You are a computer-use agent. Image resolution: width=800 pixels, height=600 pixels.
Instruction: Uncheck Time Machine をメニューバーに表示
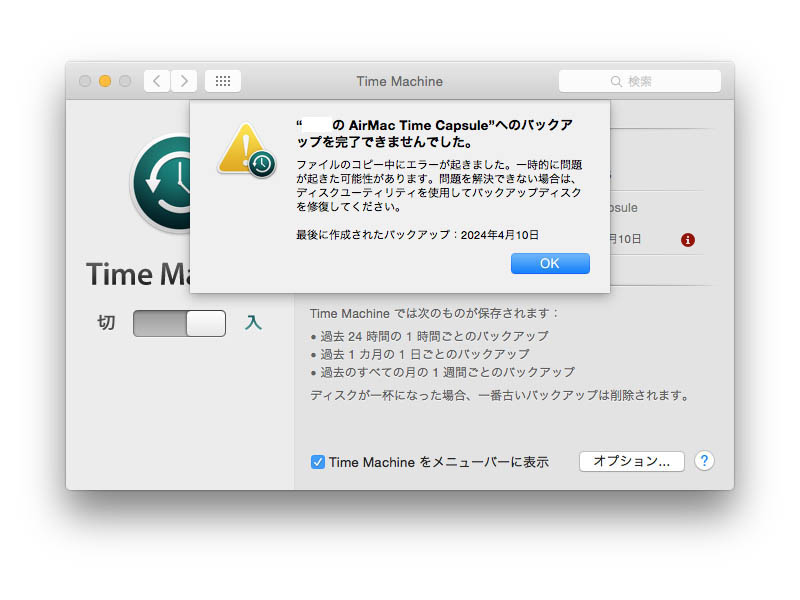pyautogui.click(x=317, y=462)
